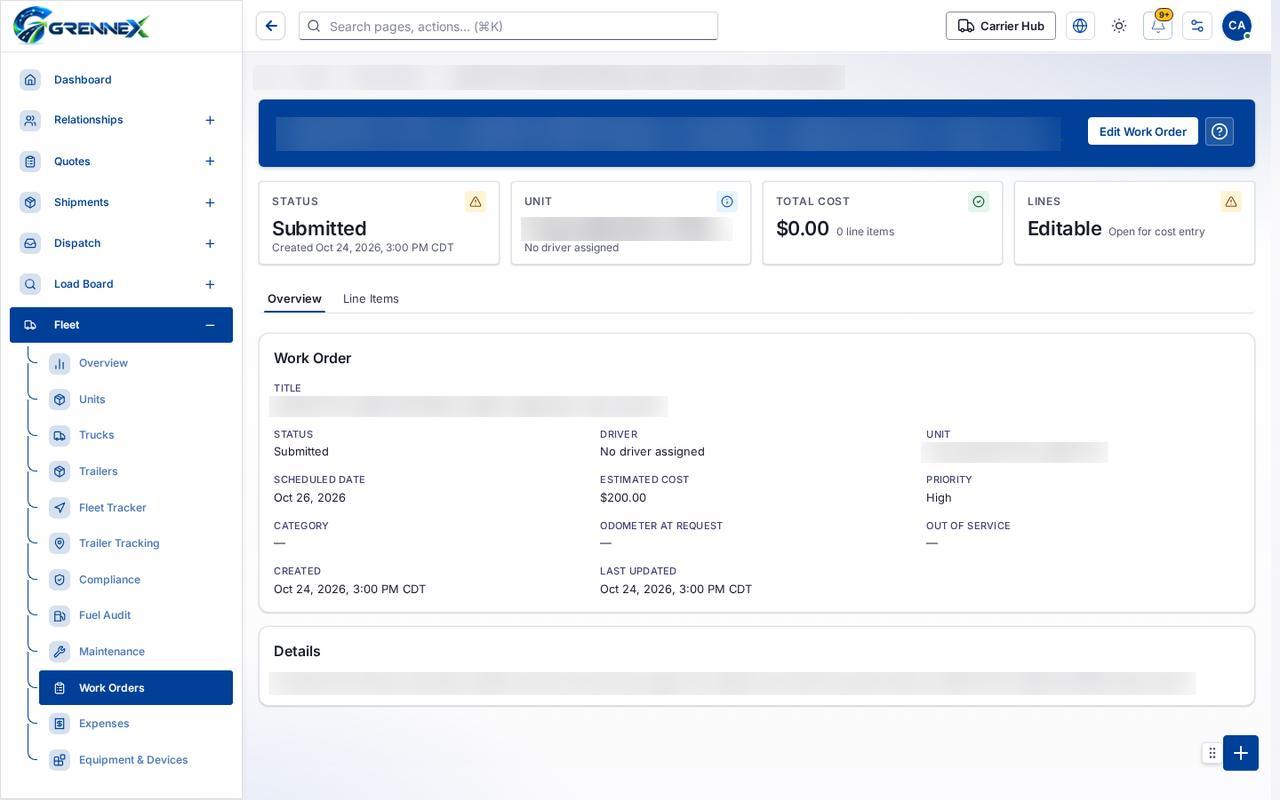Expand the Quotes menu plus
1280x800 pixels.
click(x=210, y=161)
